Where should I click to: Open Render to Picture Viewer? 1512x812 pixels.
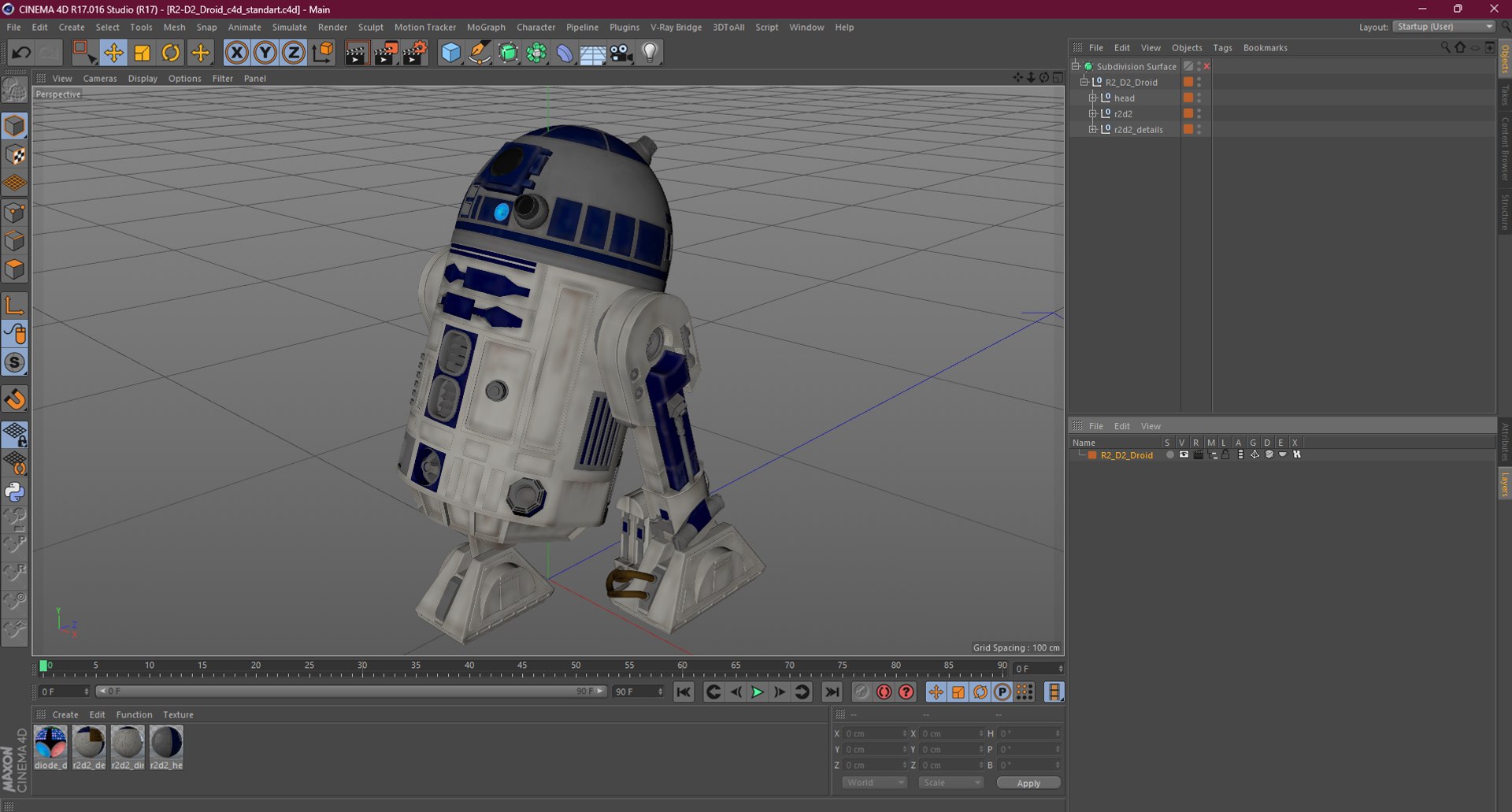(385, 53)
